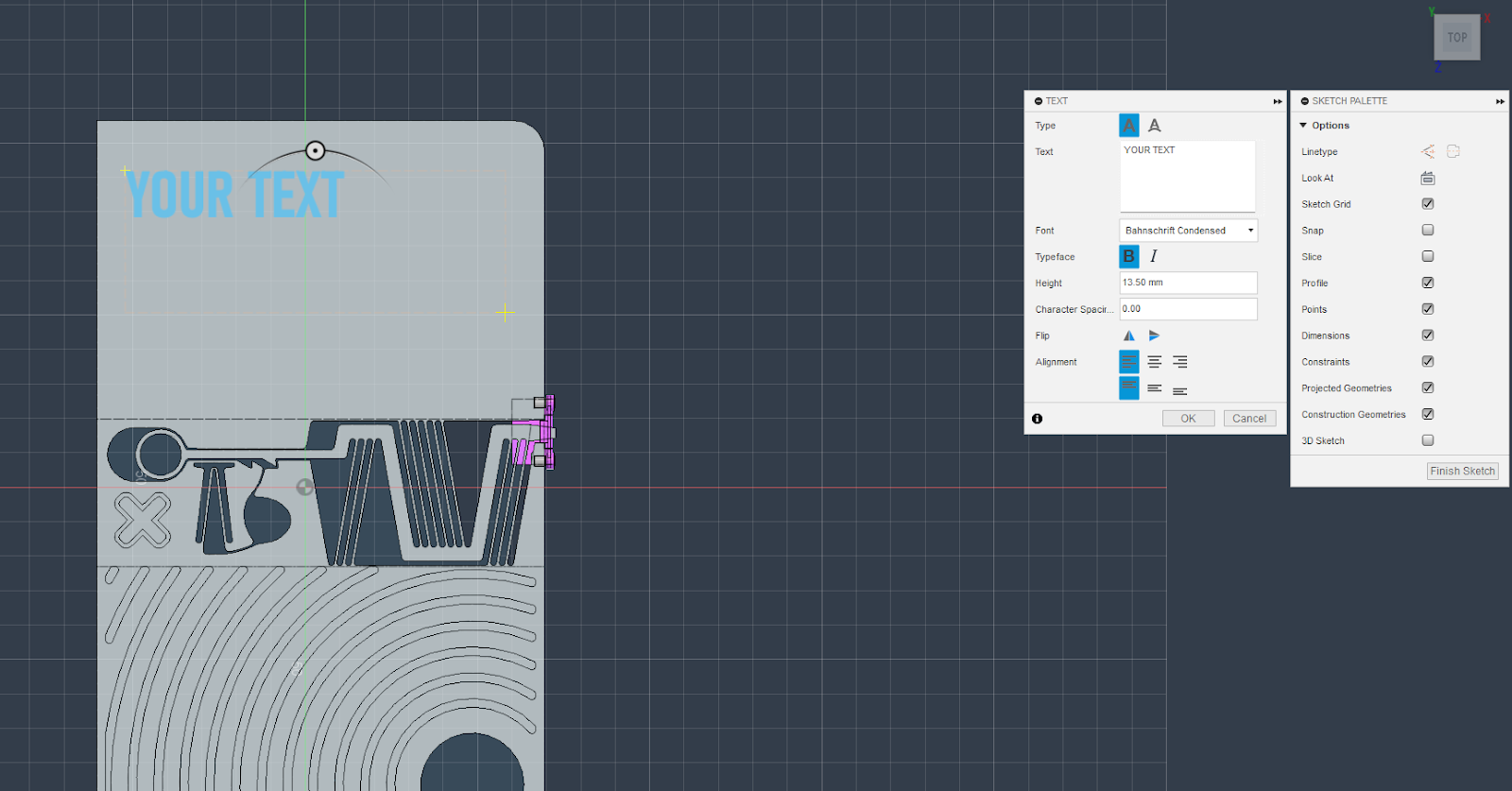Viewport: 1512px width, 791px height.
Task: Uncheck Profile option
Action: coord(1428,283)
